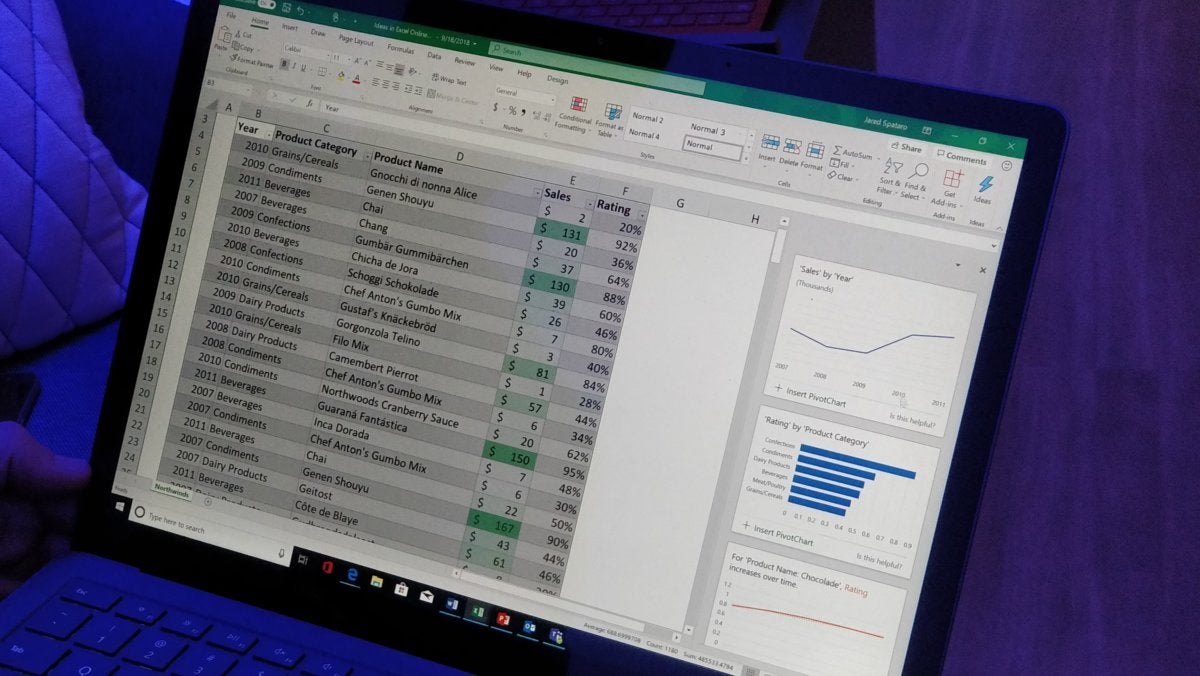Open the File menu
The height and width of the screenshot is (676, 1200).
click(231, 17)
